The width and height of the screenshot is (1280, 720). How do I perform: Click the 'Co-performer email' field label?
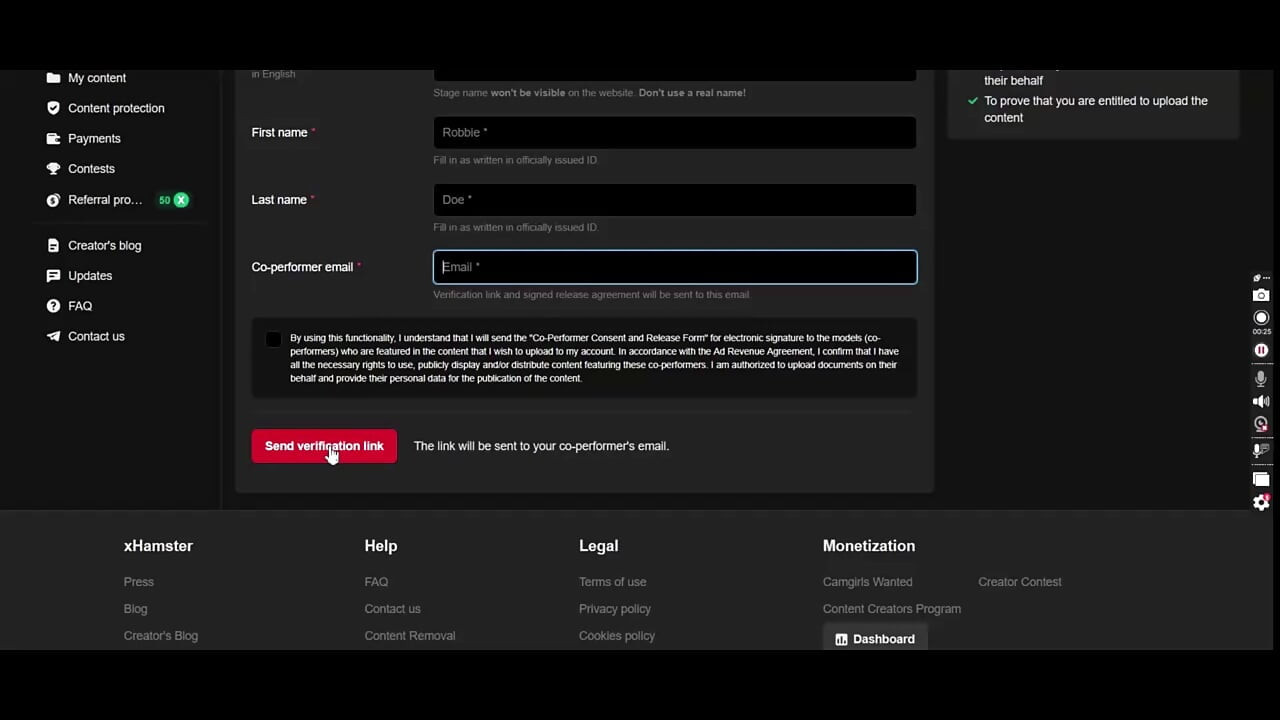[x=302, y=267]
